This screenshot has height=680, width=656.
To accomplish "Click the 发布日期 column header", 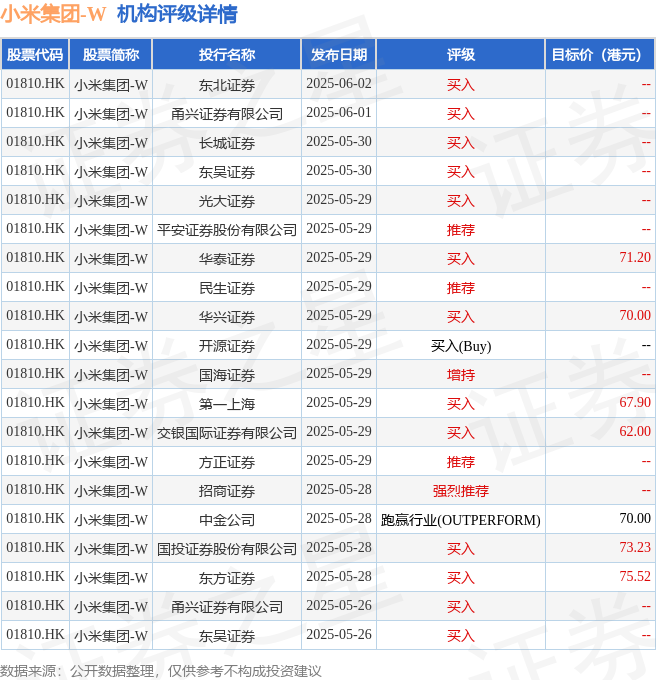I will click(x=339, y=55).
